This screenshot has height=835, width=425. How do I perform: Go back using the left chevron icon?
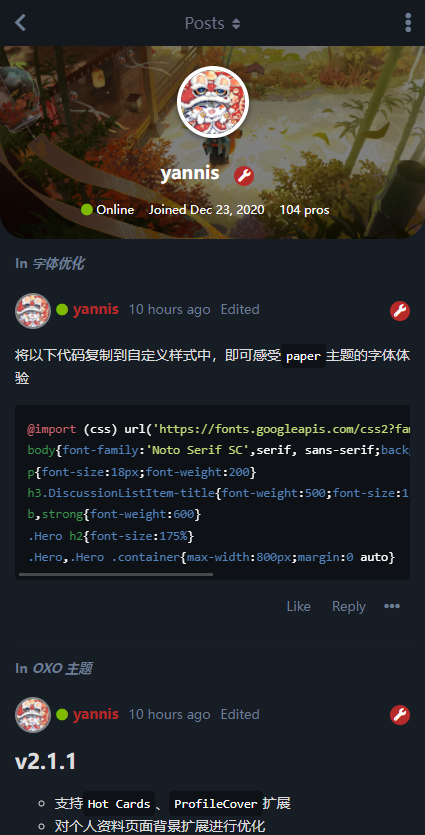20,23
